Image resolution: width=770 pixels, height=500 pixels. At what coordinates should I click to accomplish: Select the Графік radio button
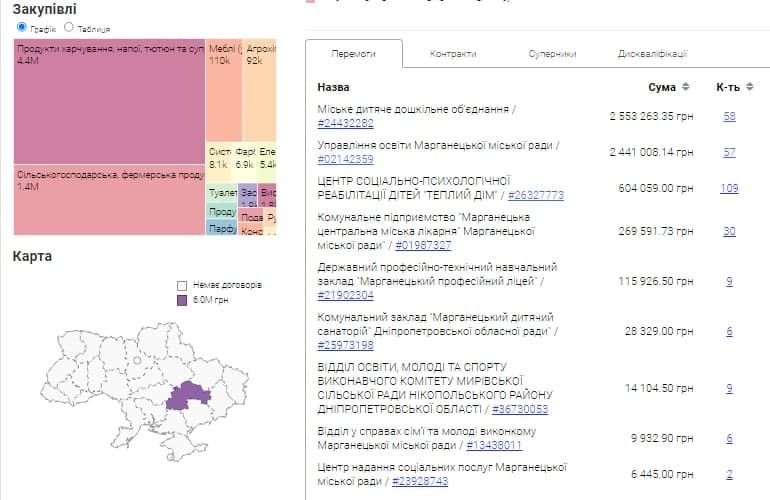coord(22,28)
